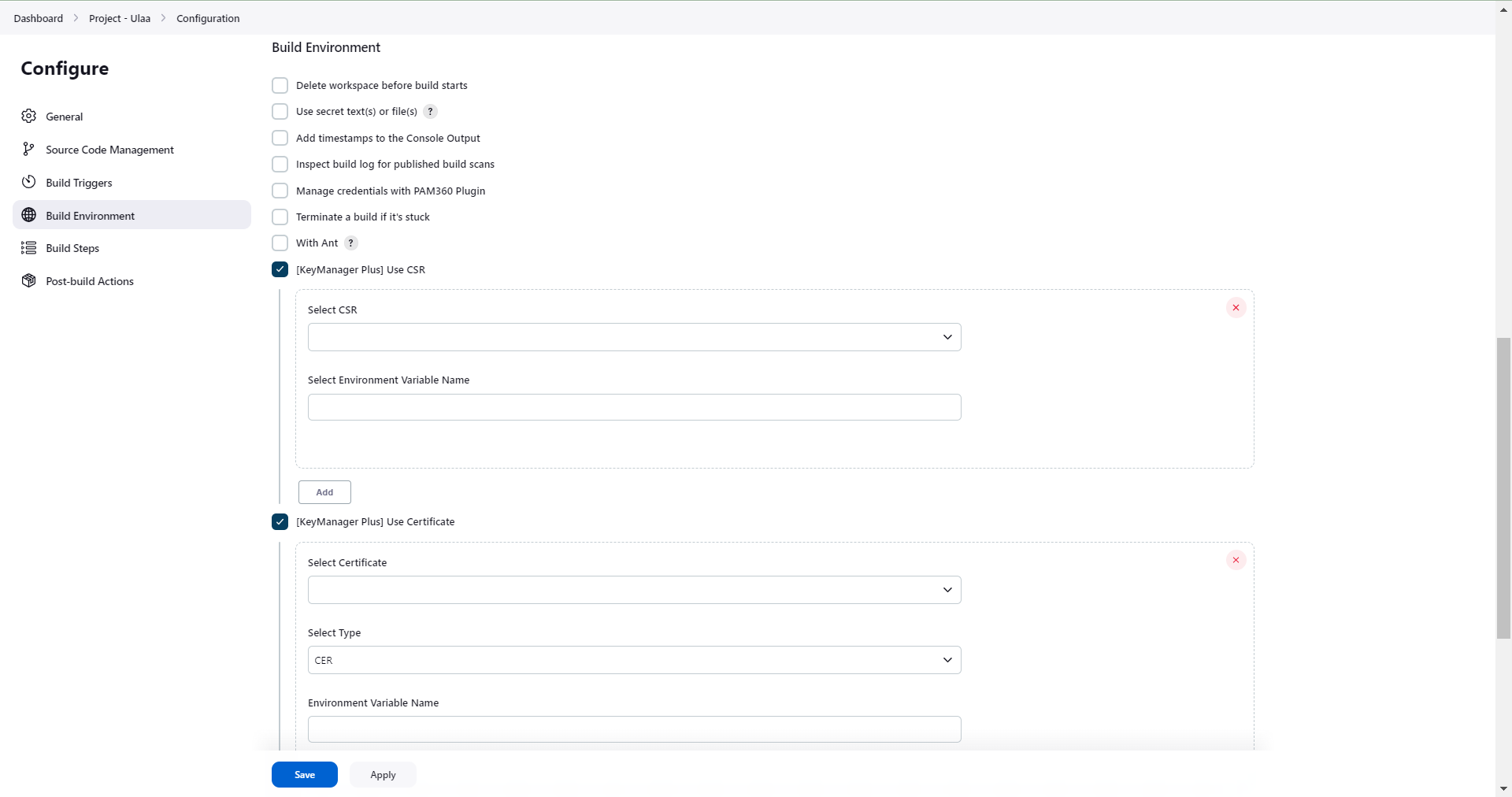Open help question mark next to With Ant
Image resolution: width=1512 pixels, height=797 pixels.
351,243
